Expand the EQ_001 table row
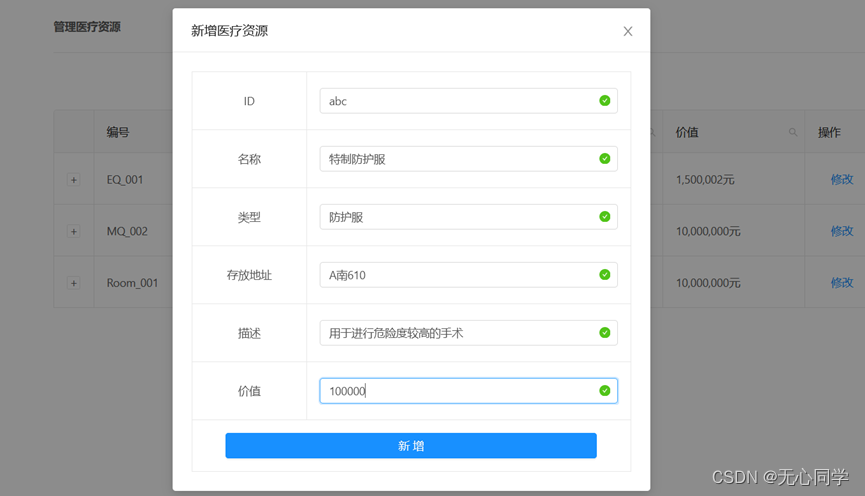Image resolution: width=865 pixels, height=496 pixels. 73,180
